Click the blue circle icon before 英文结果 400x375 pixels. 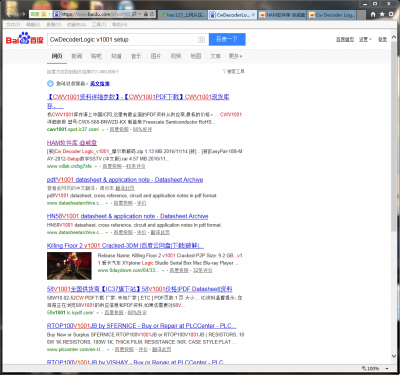[x=50, y=84]
